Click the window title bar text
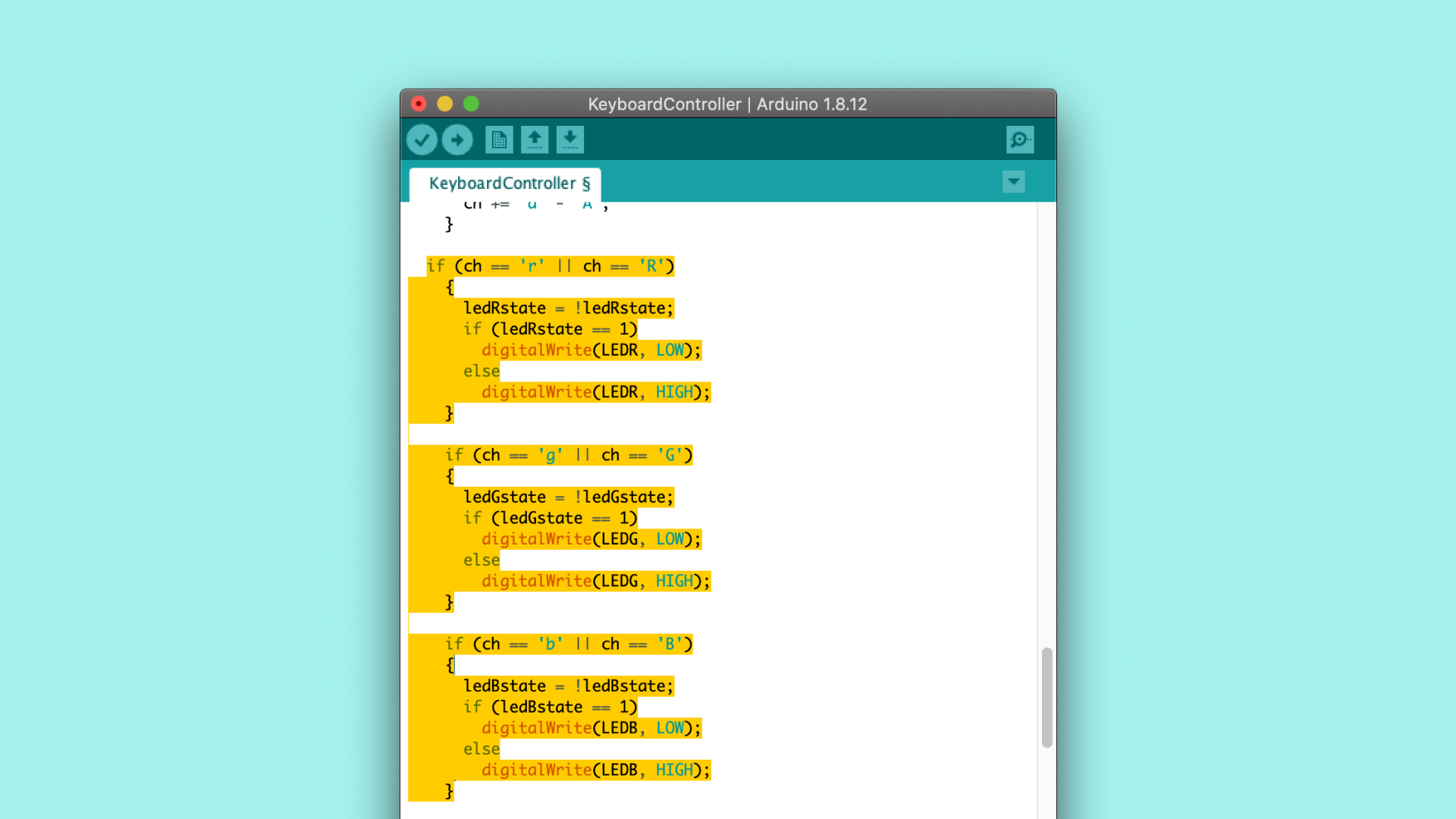 726,105
